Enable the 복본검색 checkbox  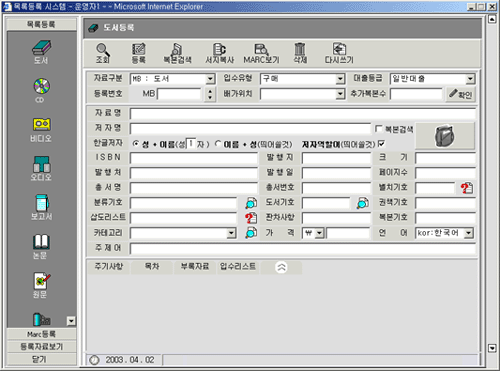[x=379, y=129]
